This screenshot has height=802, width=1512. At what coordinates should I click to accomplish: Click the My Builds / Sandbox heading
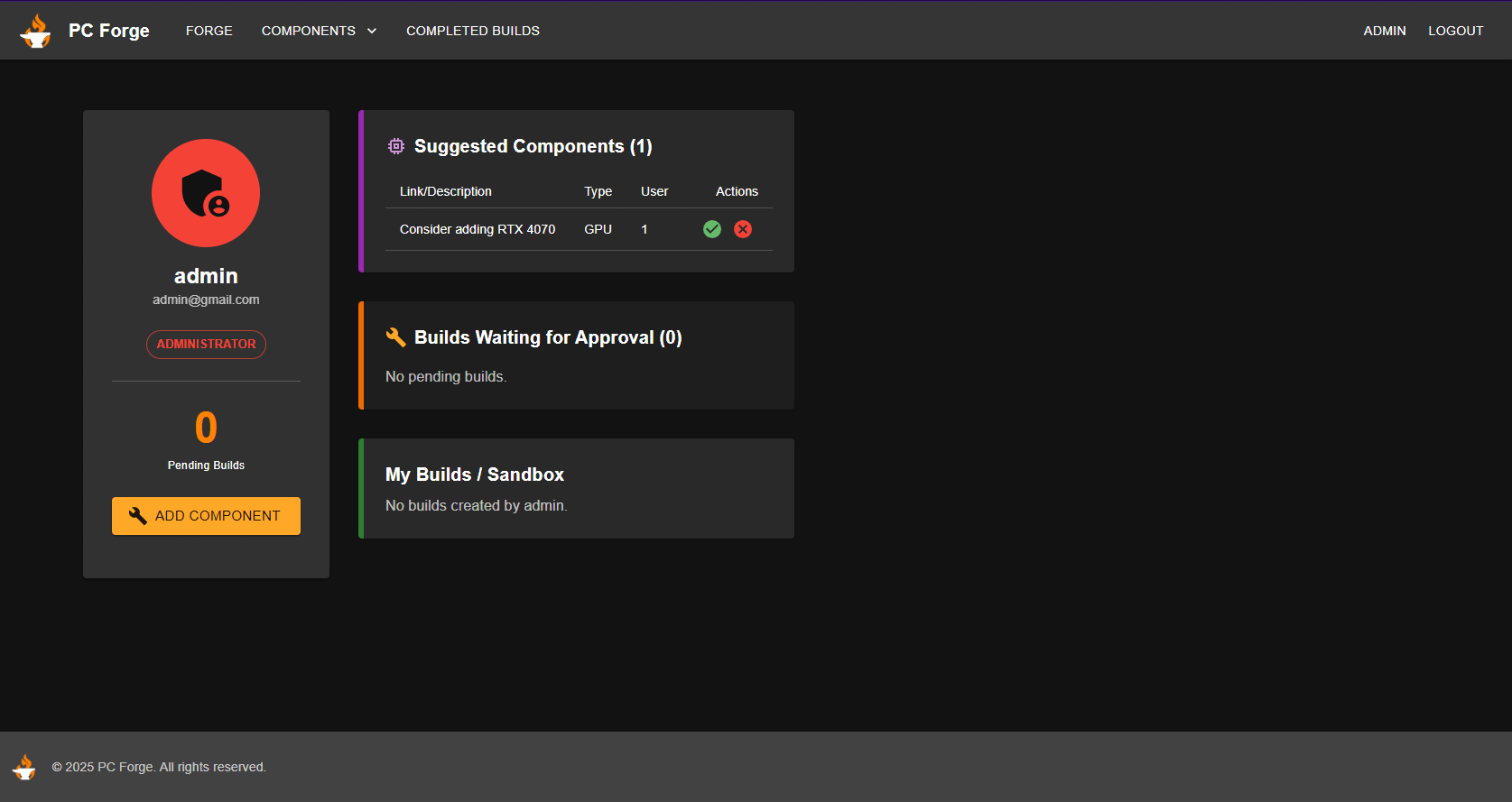(x=474, y=475)
